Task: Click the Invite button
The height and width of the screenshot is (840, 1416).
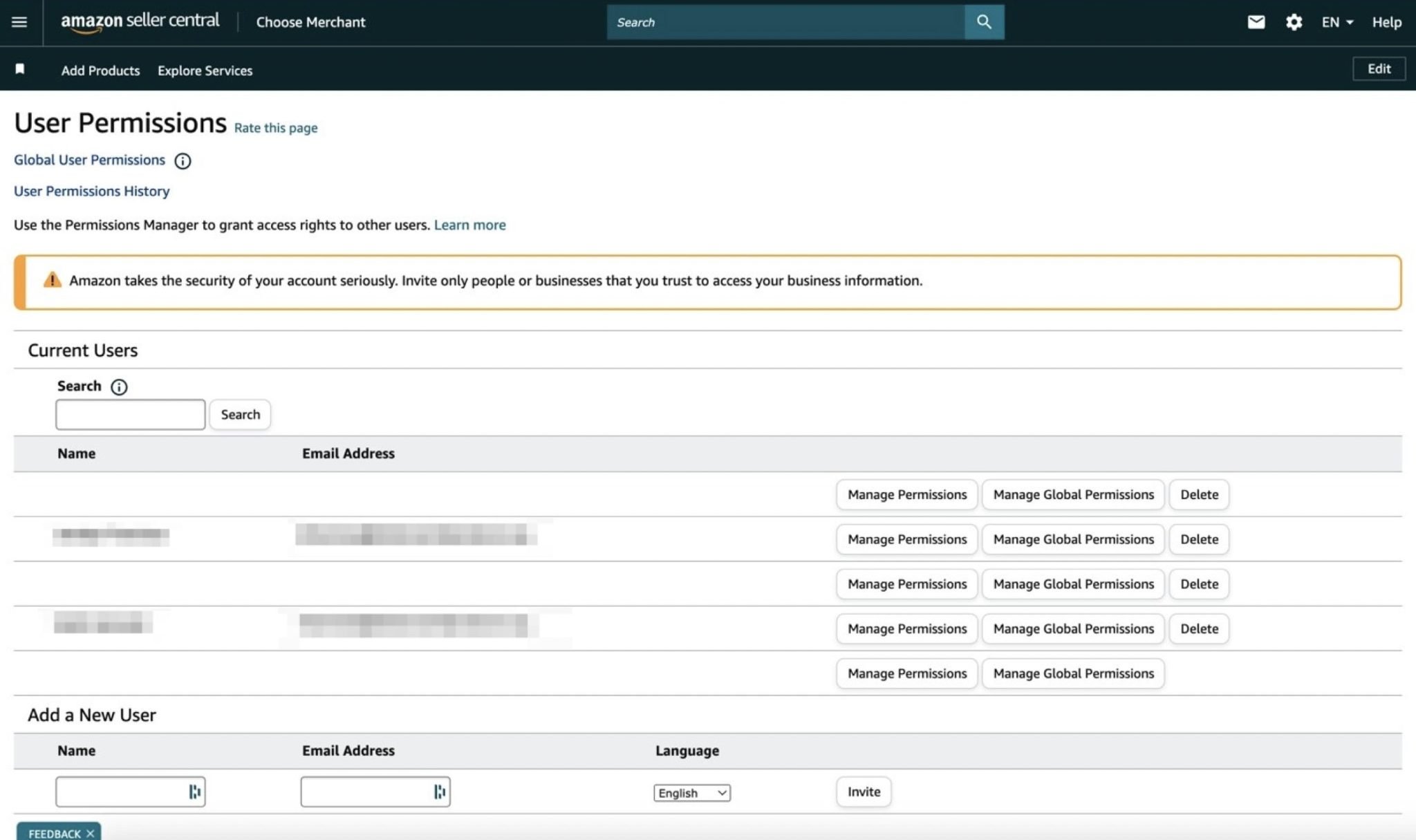Action: 863,792
